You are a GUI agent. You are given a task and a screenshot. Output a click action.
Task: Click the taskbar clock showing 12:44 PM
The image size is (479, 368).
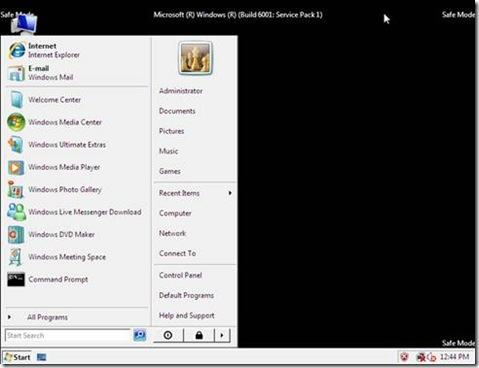454,357
